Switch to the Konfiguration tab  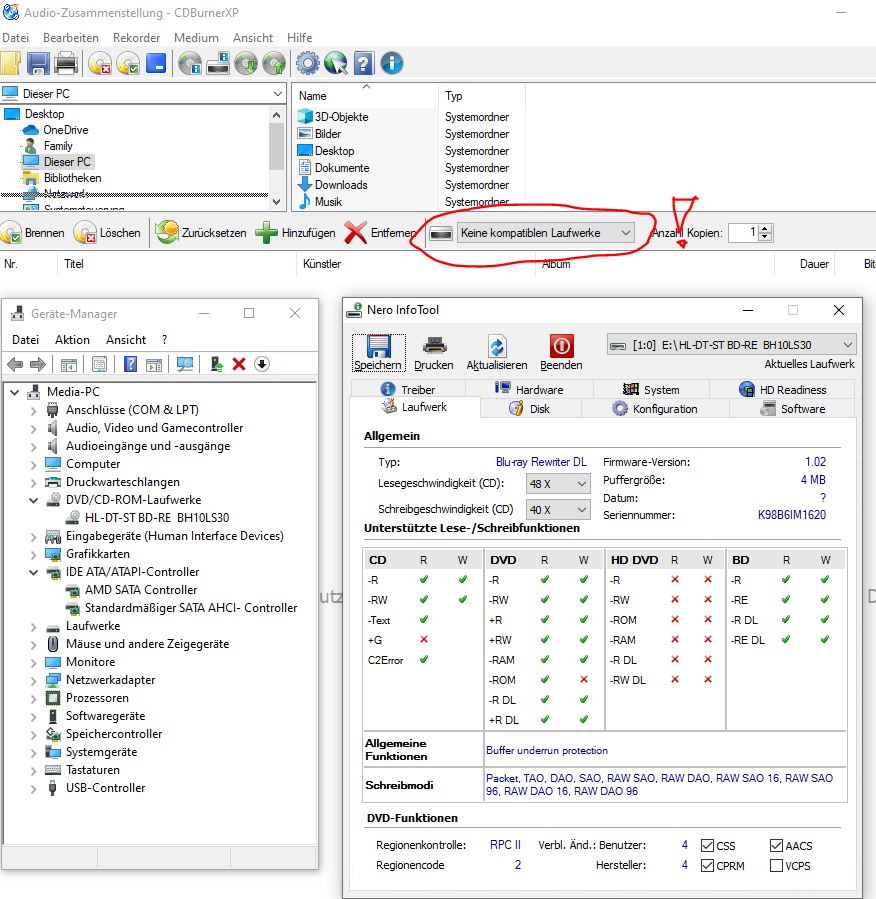pyautogui.click(x=655, y=409)
